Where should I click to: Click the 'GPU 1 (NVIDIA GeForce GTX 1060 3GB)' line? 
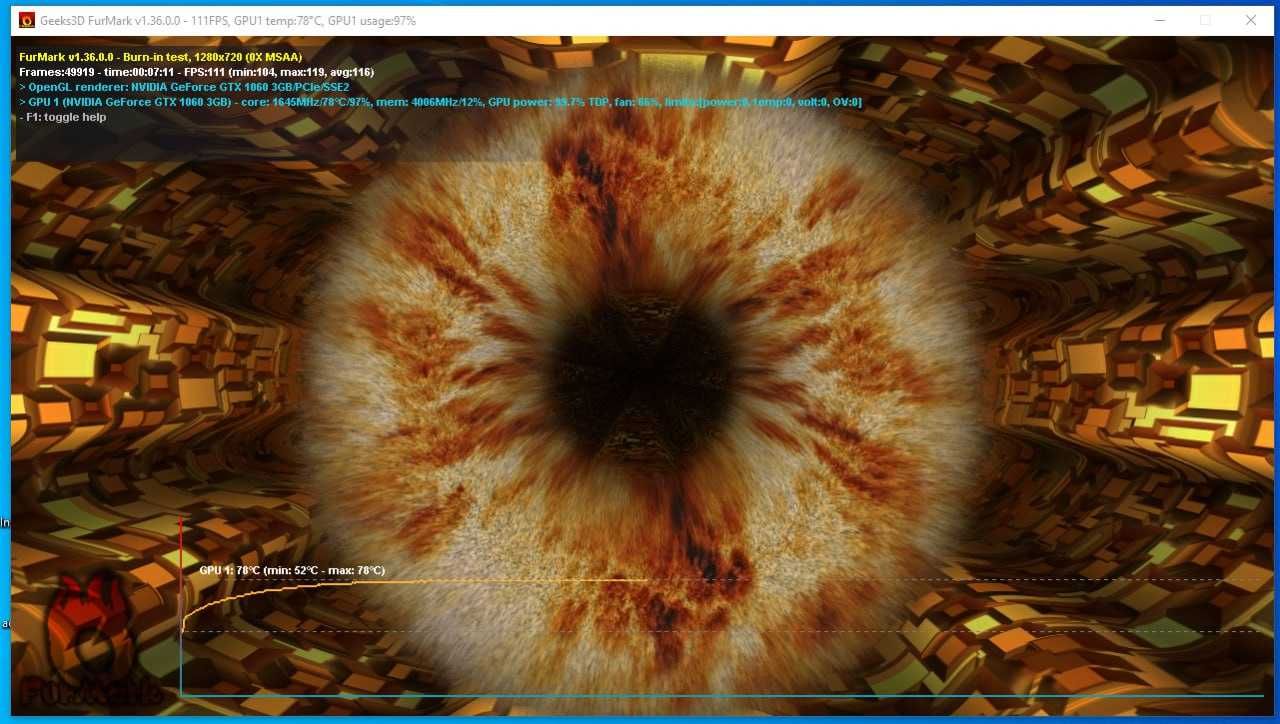[x=440, y=102]
